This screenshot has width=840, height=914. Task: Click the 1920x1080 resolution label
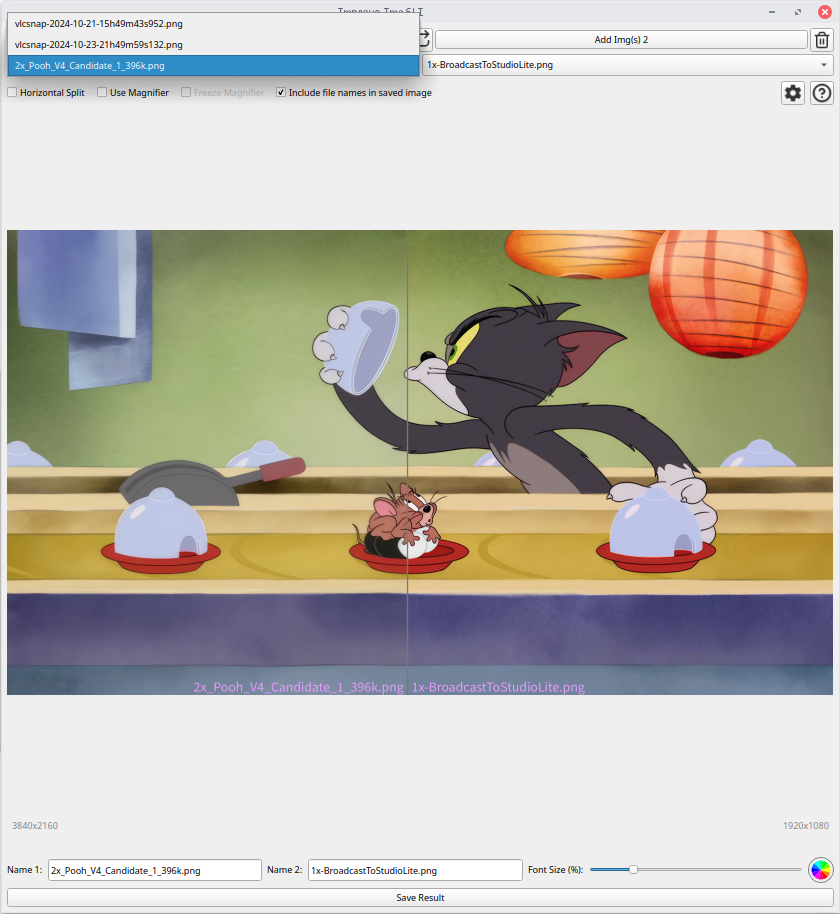[x=806, y=825]
